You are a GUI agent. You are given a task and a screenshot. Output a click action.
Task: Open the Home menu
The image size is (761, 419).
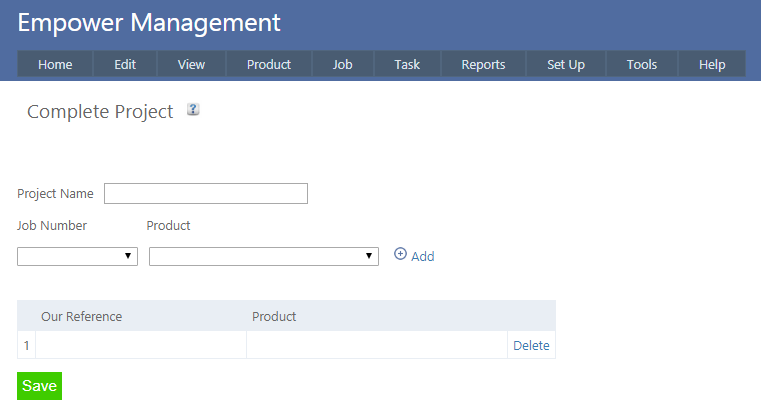coord(55,64)
